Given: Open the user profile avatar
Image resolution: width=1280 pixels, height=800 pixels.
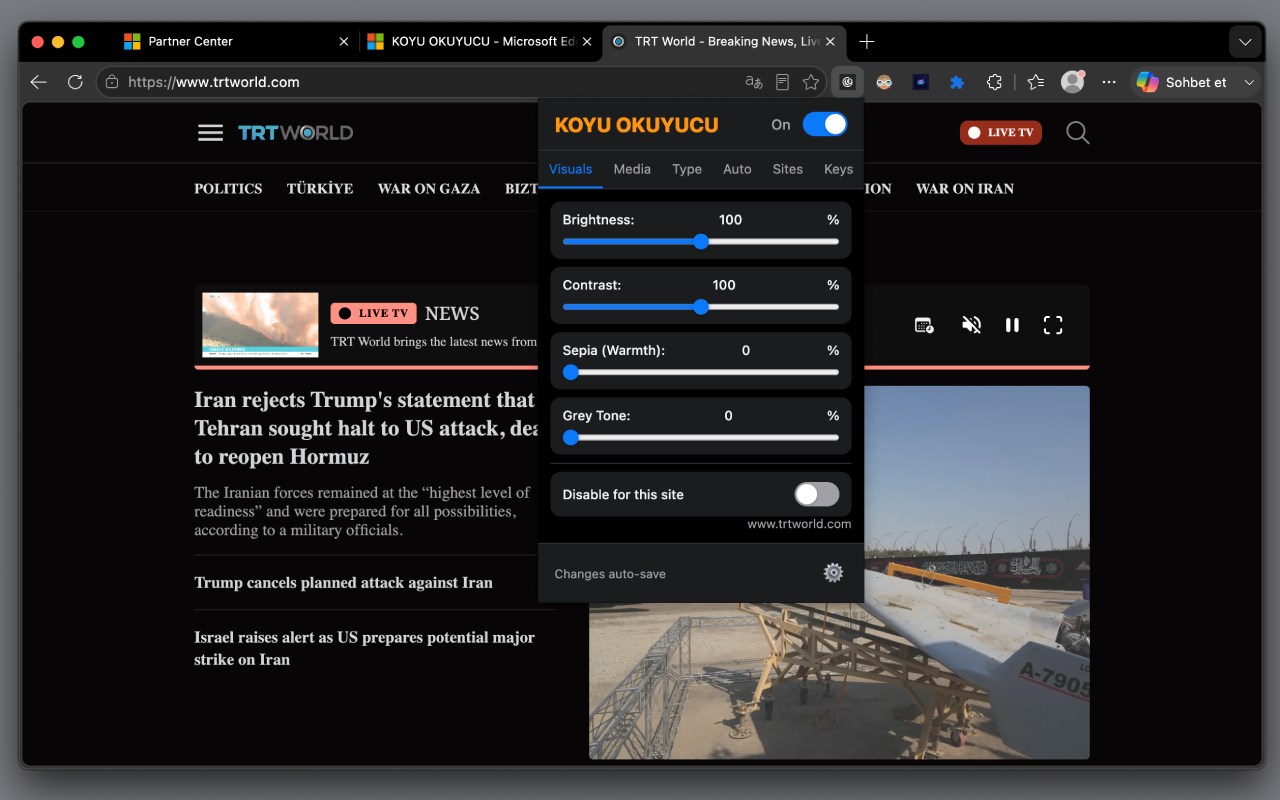Looking at the screenshot, I should click(1073, 82).
